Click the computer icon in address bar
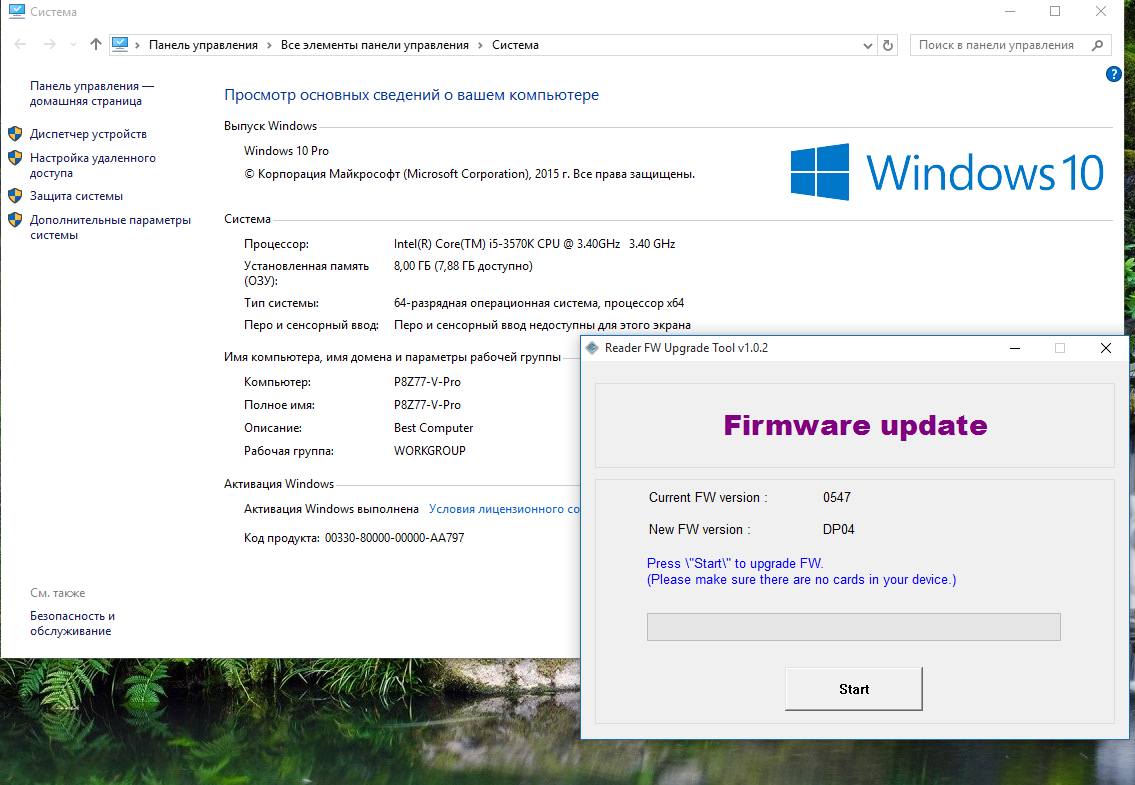The image size is (1135, 785). click(120, 44)
